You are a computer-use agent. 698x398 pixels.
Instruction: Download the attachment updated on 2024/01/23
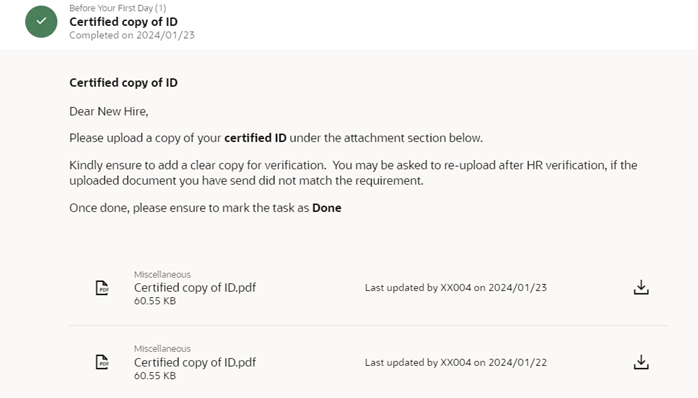(x=641, y=288)
